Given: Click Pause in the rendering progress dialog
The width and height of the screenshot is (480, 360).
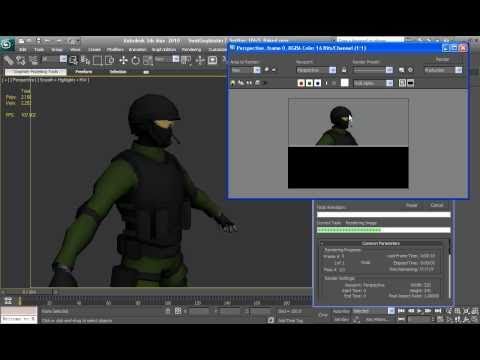Looking at the screenshot, I should pos(412,205).
